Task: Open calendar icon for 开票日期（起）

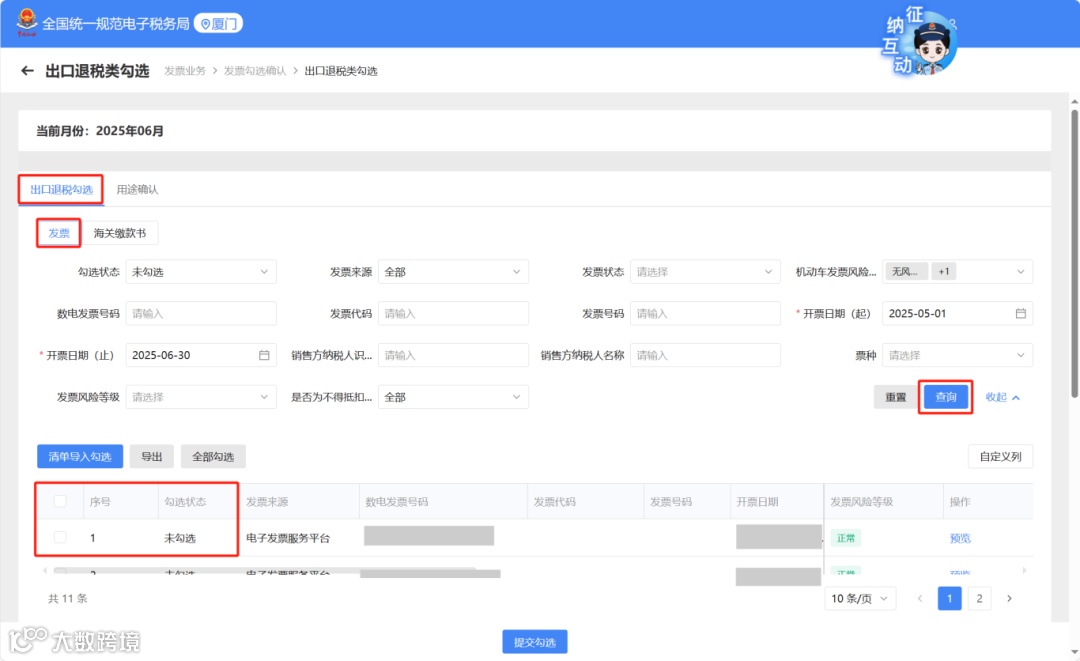Action: point(1020,313)
